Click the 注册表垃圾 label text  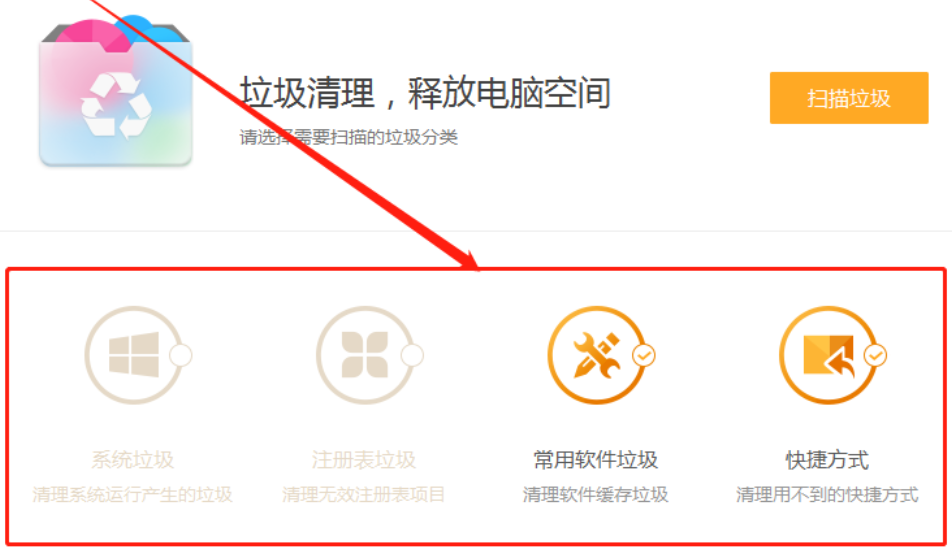(x=364, y=460)
